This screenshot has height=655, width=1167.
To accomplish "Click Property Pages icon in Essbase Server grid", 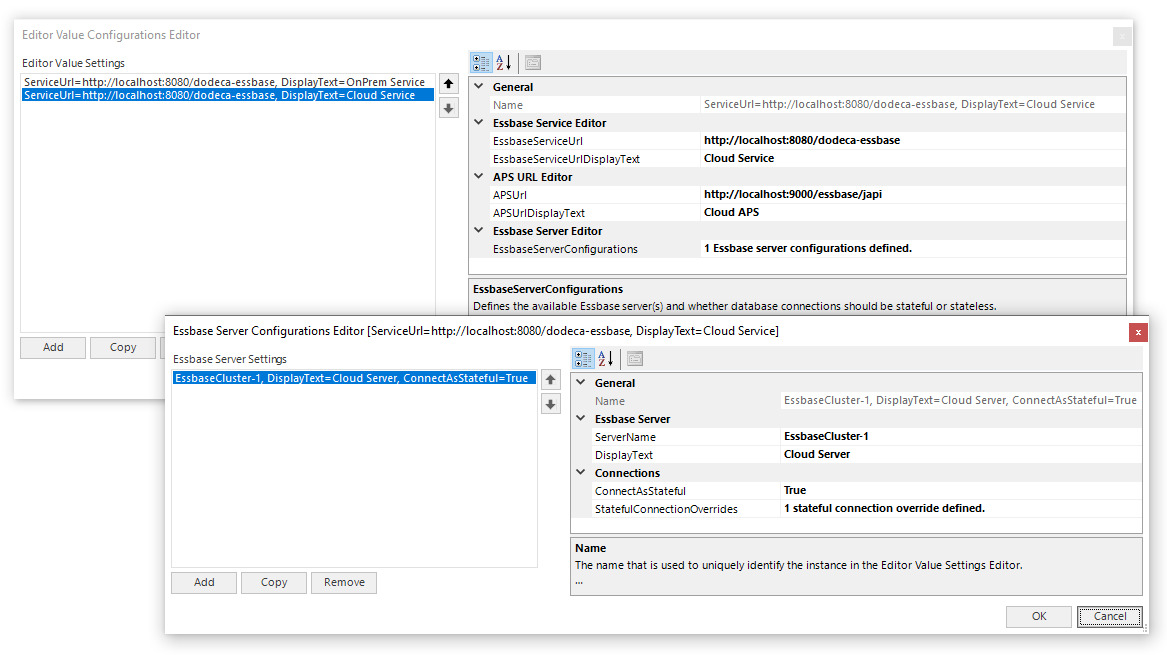I will tap(635, 359).
